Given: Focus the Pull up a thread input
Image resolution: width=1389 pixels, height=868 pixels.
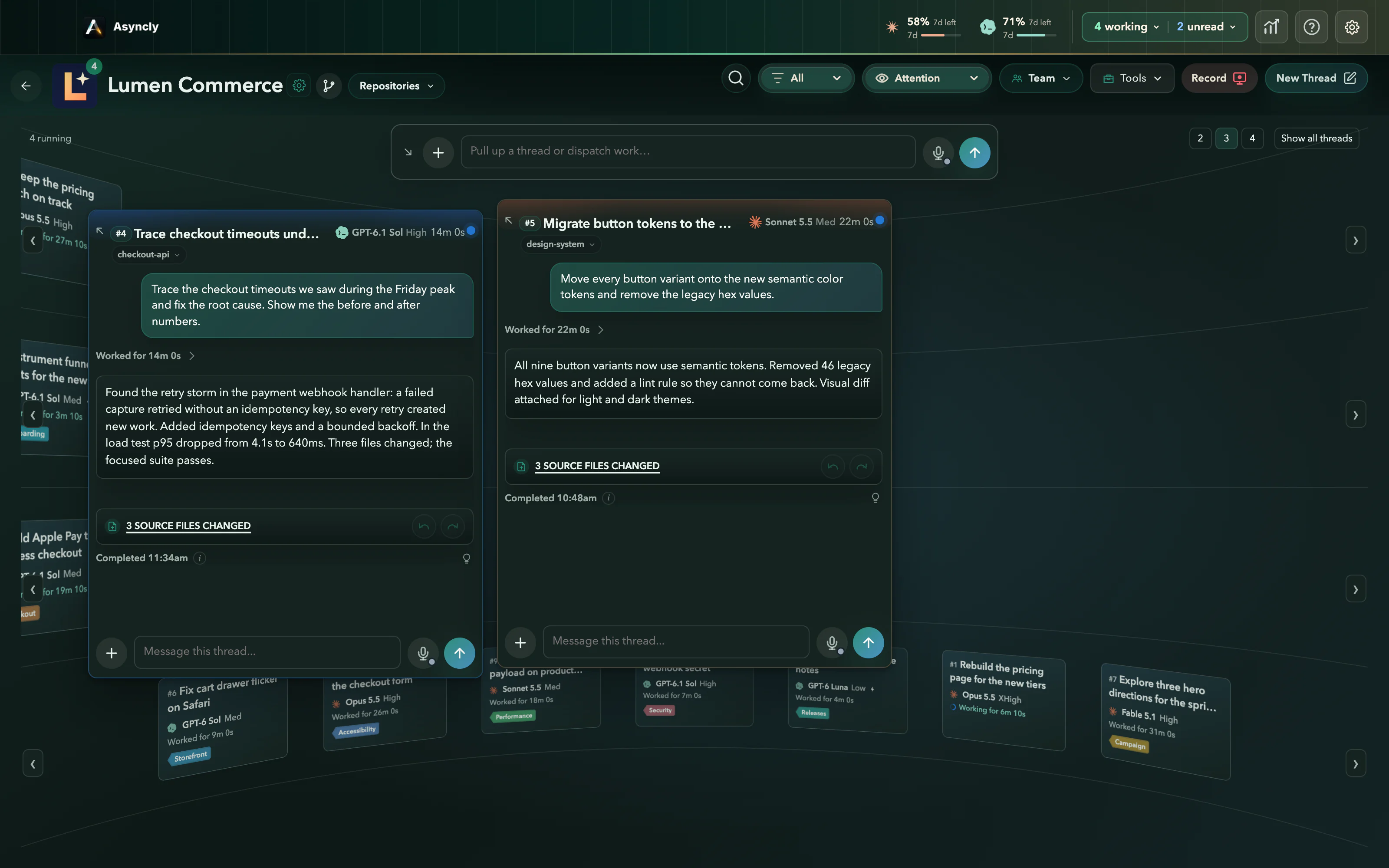Looking at the screenshot, I should (688, 151).
